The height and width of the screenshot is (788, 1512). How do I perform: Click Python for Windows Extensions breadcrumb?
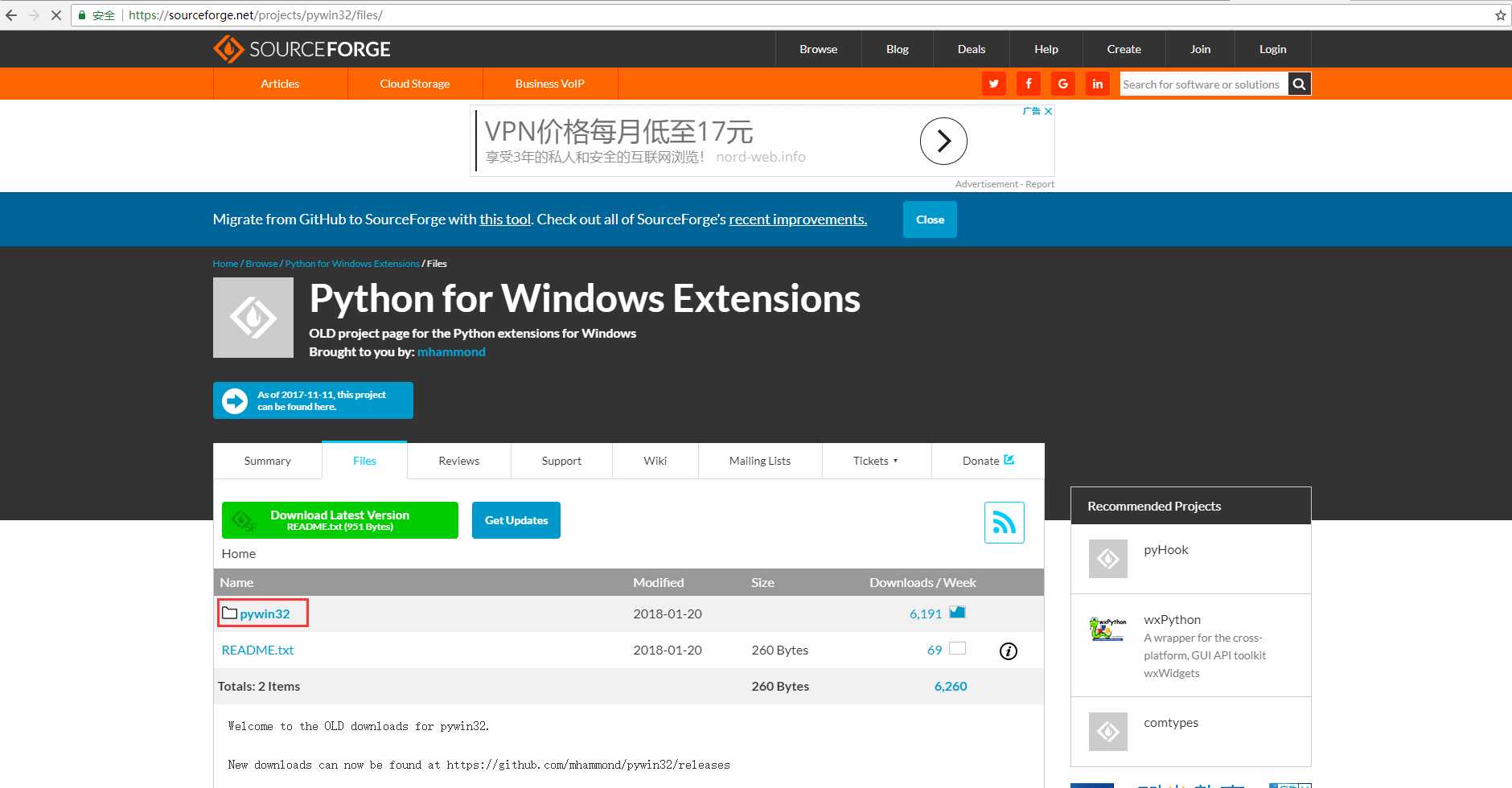(x=352, y=264)
